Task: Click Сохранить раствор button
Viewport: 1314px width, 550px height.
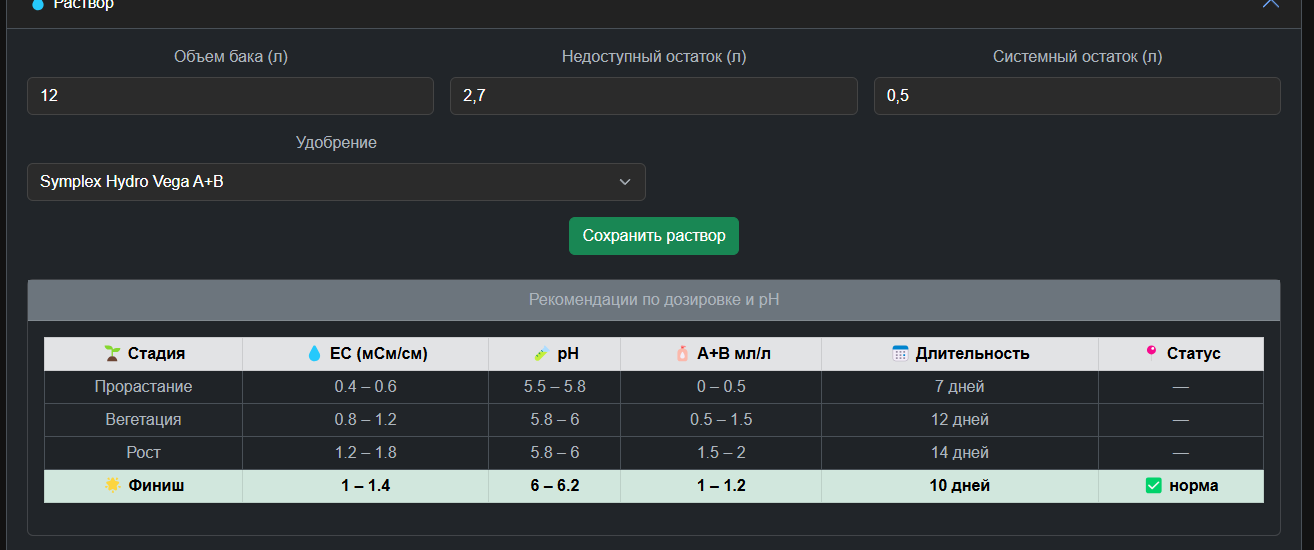Action: (x=654, y=236)
